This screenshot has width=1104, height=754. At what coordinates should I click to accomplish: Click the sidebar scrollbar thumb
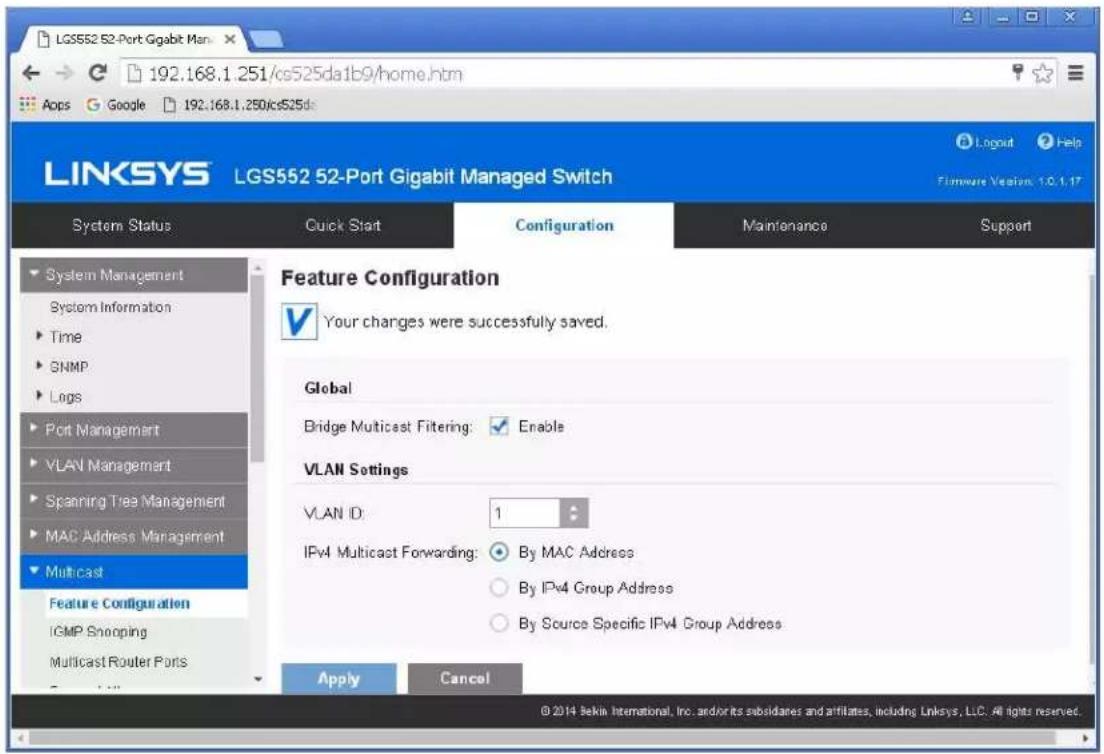(x=258, y=369)
